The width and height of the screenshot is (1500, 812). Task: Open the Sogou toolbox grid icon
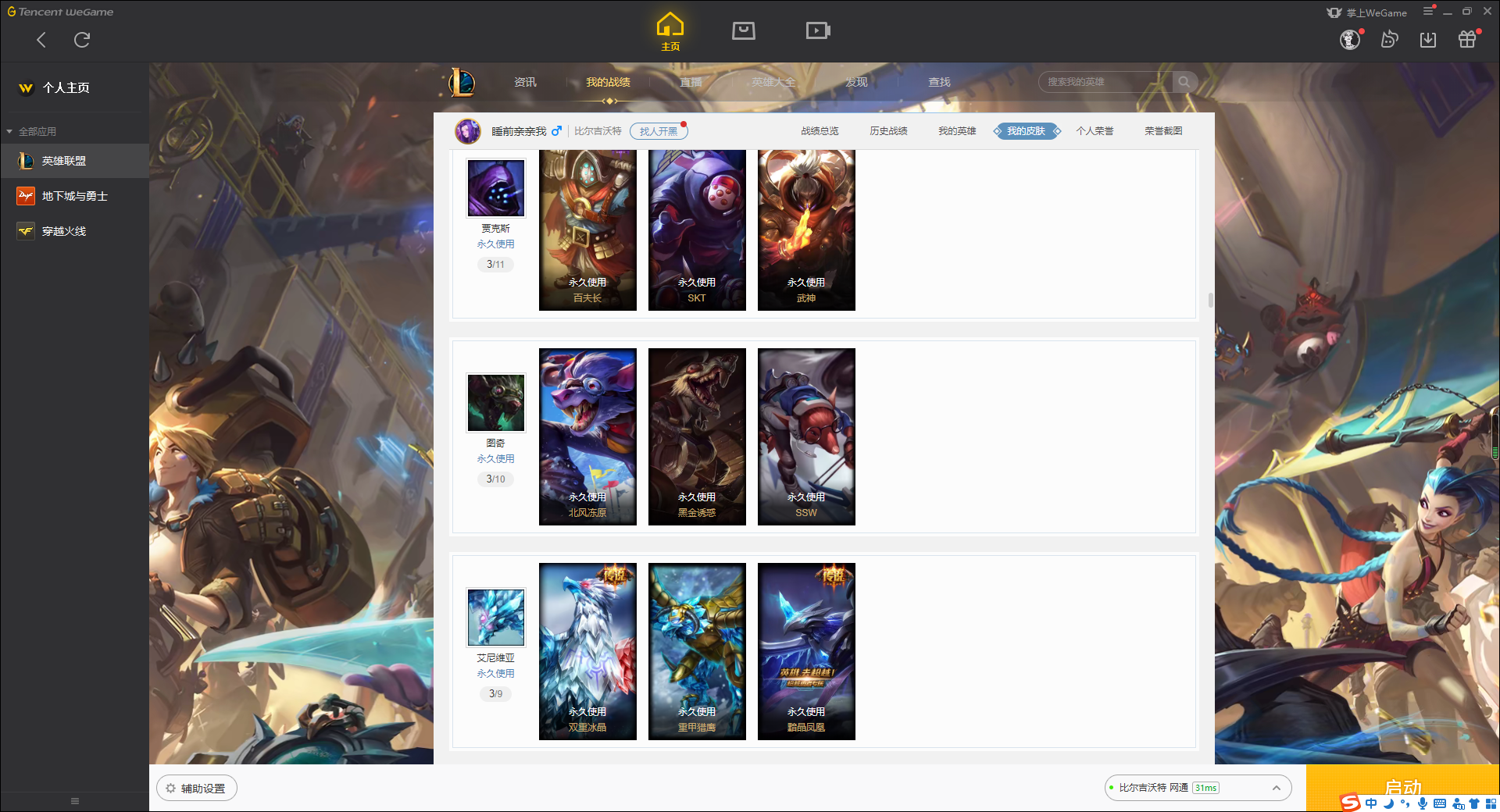pos(1491,803)
